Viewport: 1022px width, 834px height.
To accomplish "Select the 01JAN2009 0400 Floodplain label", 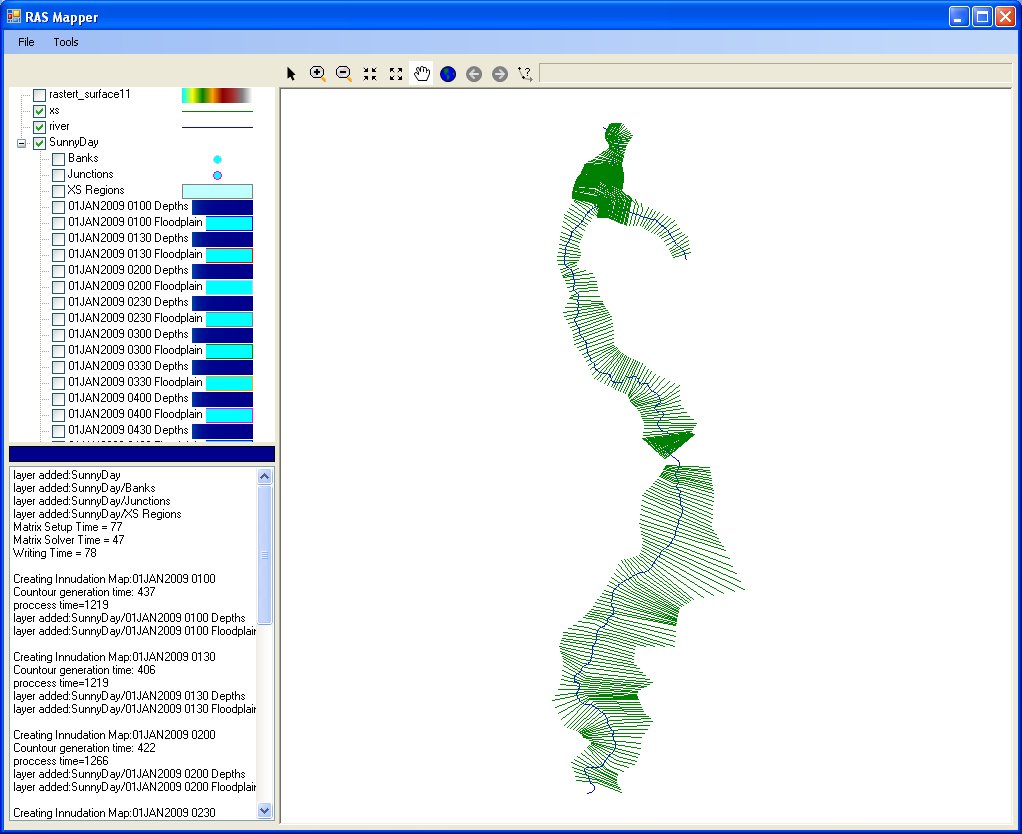I will [136, 414].
